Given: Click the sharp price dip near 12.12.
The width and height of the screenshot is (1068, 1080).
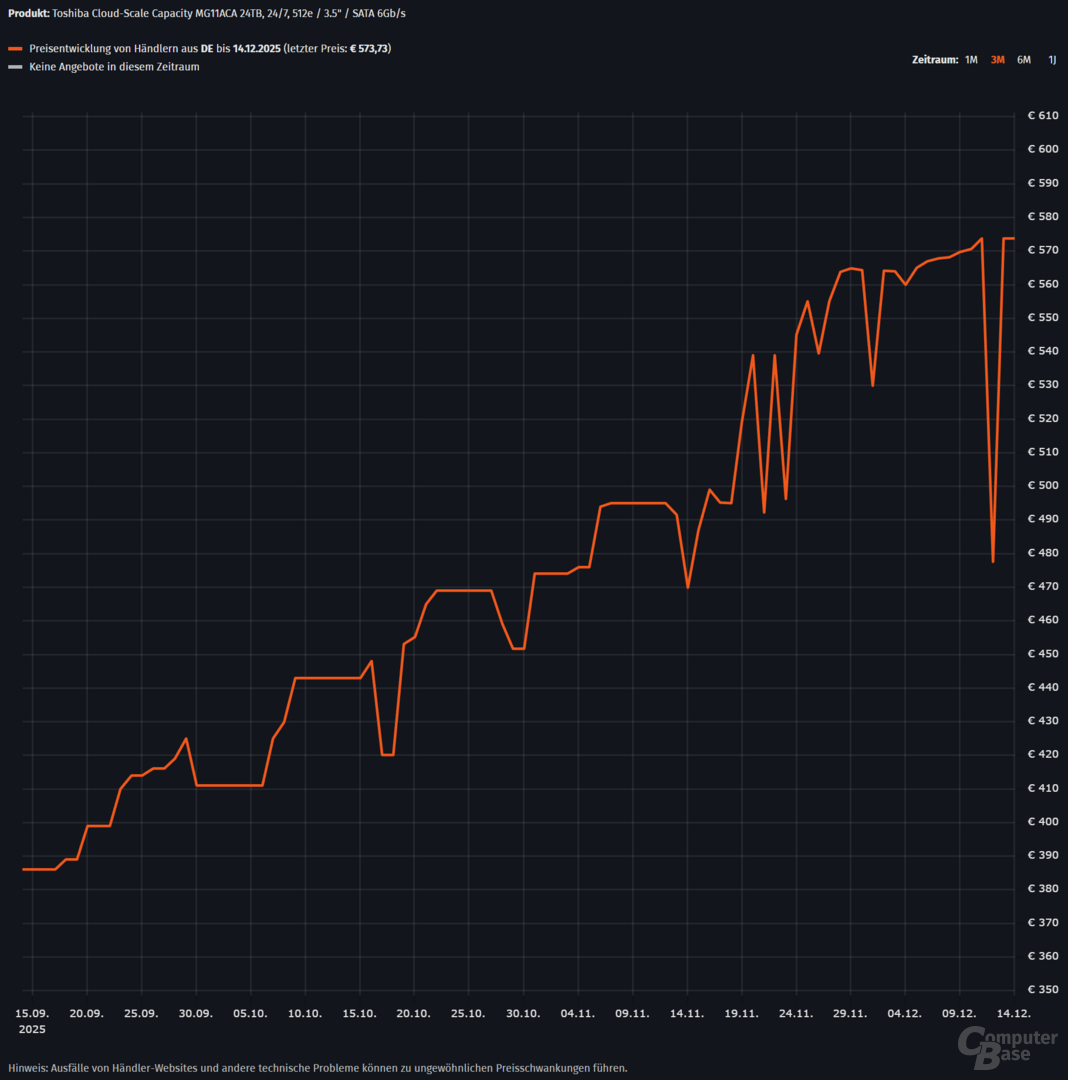Looking at the screenshot, I should coord(993,561).
